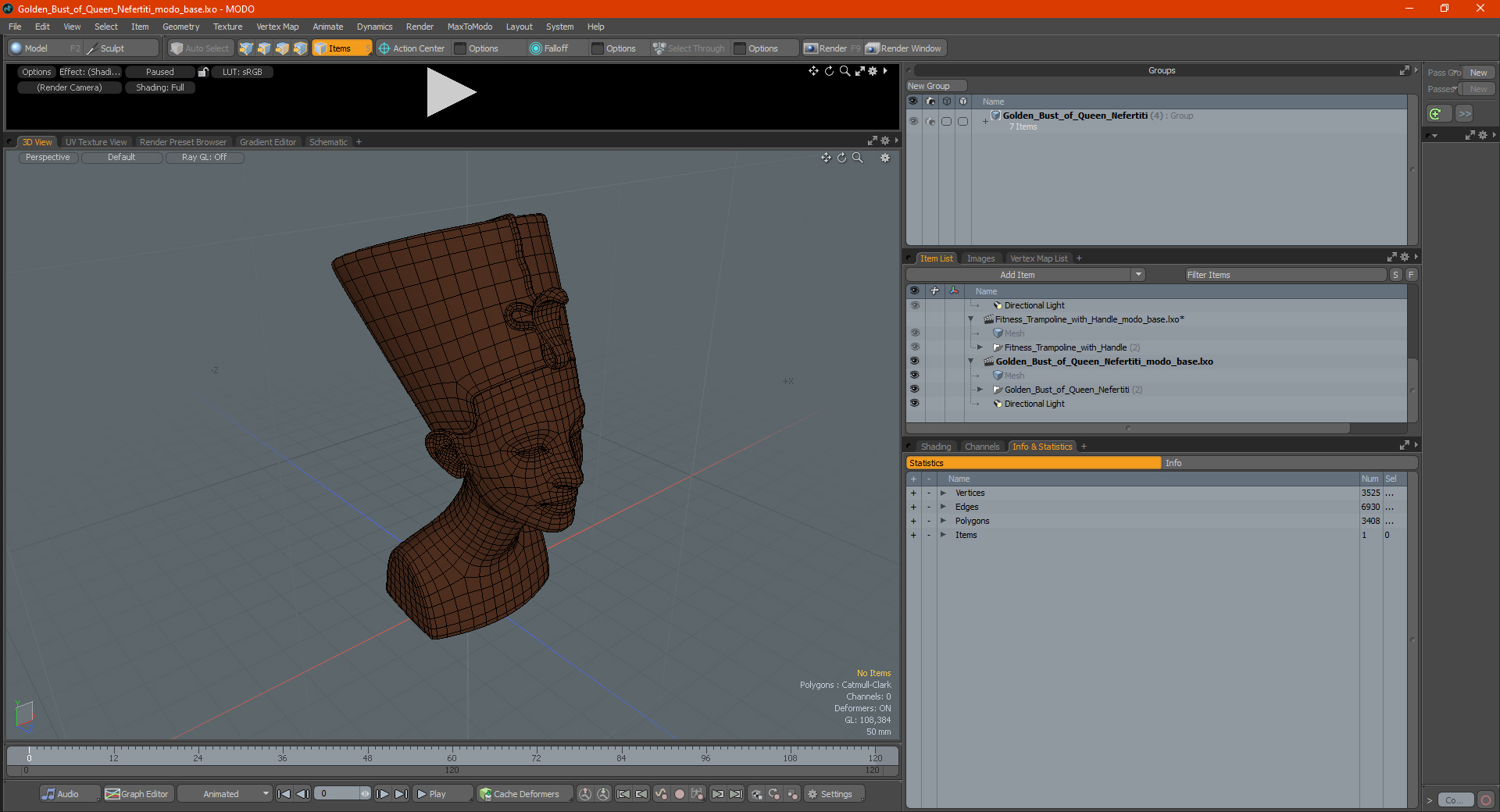Expand Golden_Bust_of_Queen_Nefertiti group
The width and height of the screenshot is (1500, 812).
(x=985, y=121)
